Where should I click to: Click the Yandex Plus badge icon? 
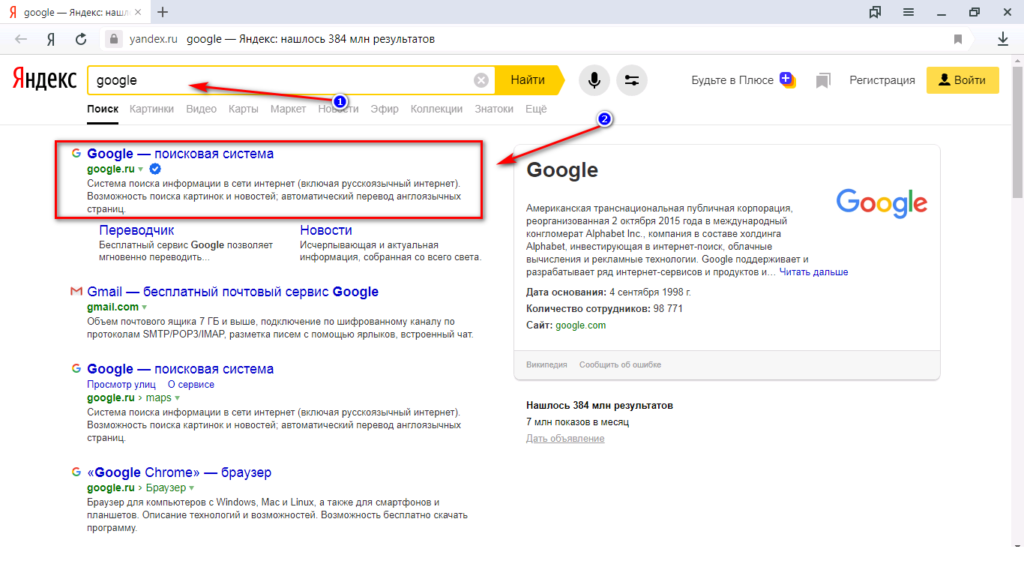pyautogui.click(x=787, y=80)
